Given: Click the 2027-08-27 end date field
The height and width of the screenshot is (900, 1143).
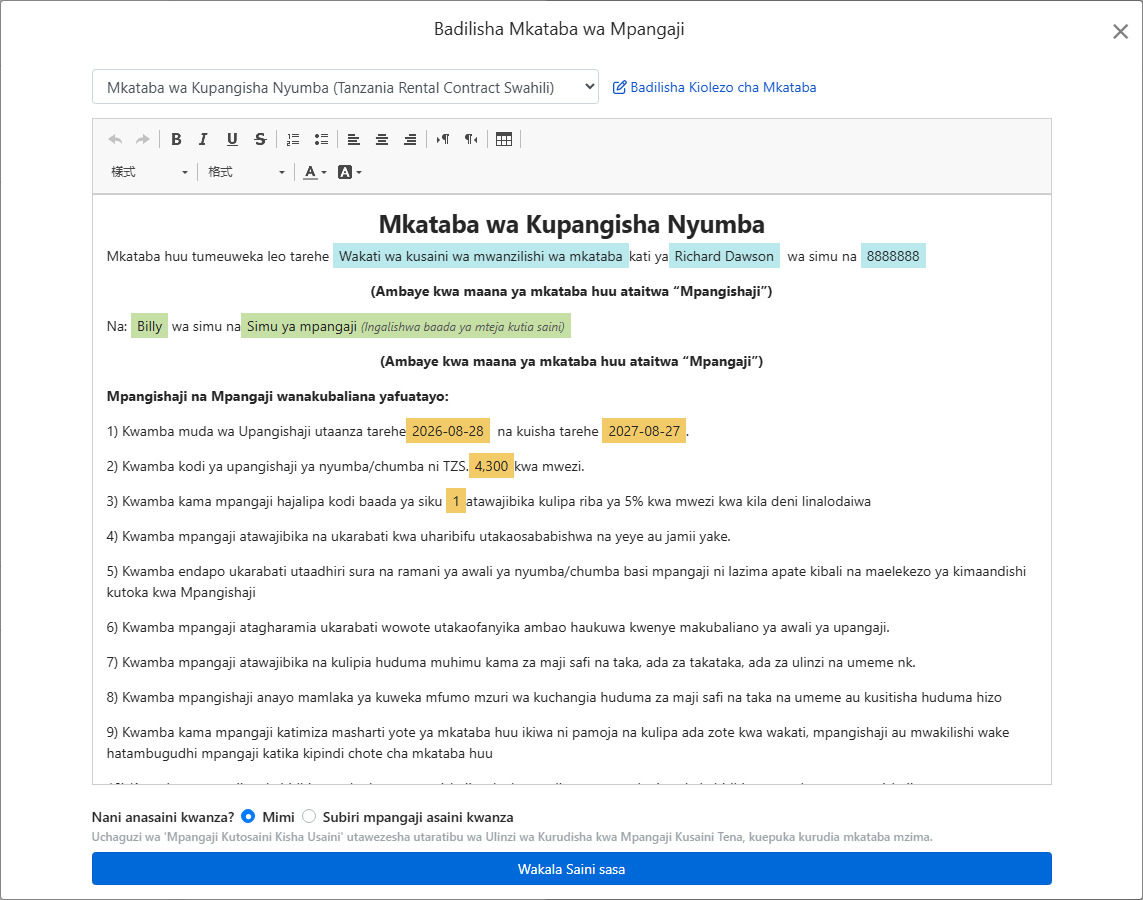Looking at the screenshot, I should (x=644, y=431).
